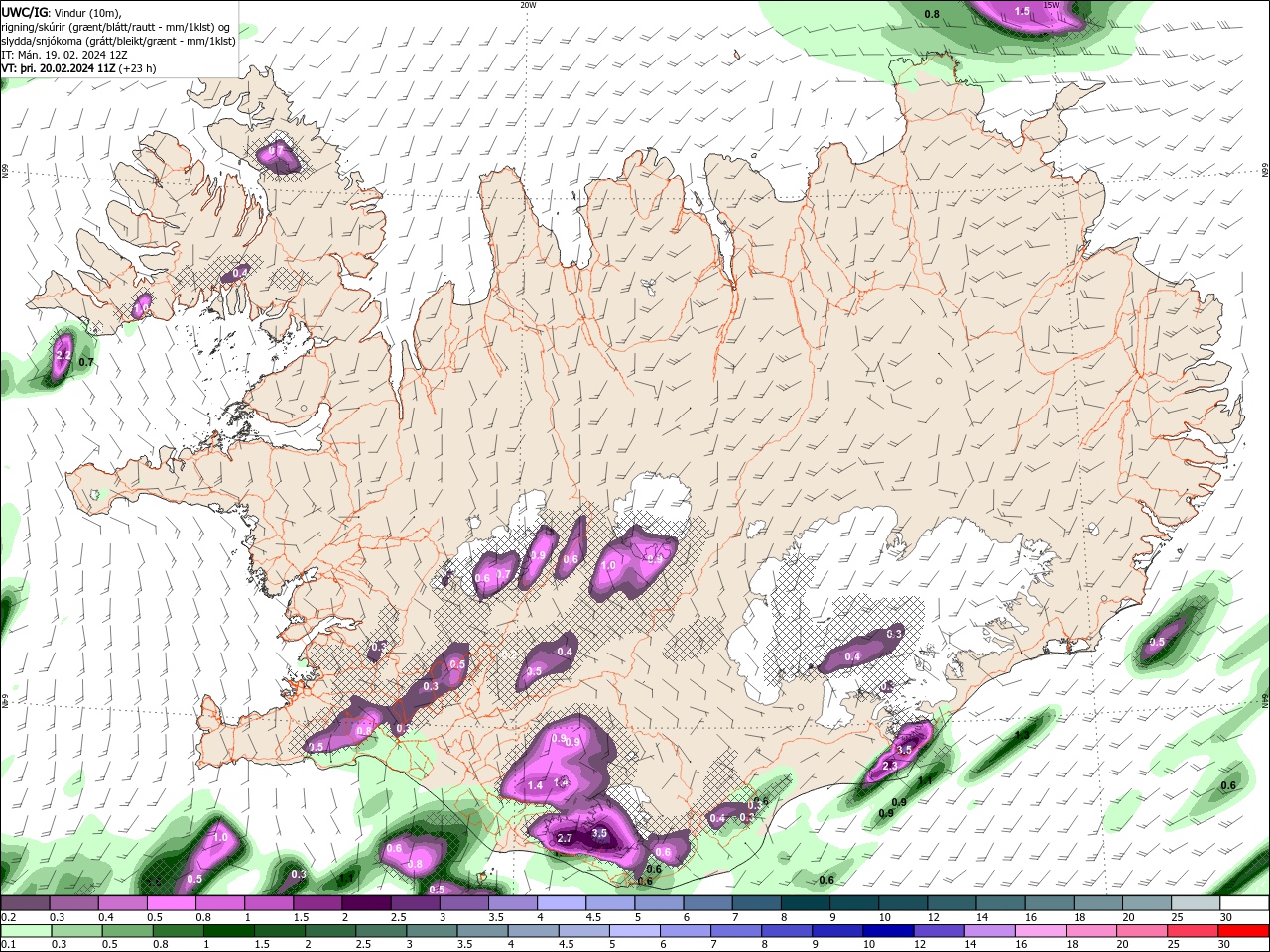Click the "20W" longitude label
The image size is (1270, 952).
[x=528, y=5]
